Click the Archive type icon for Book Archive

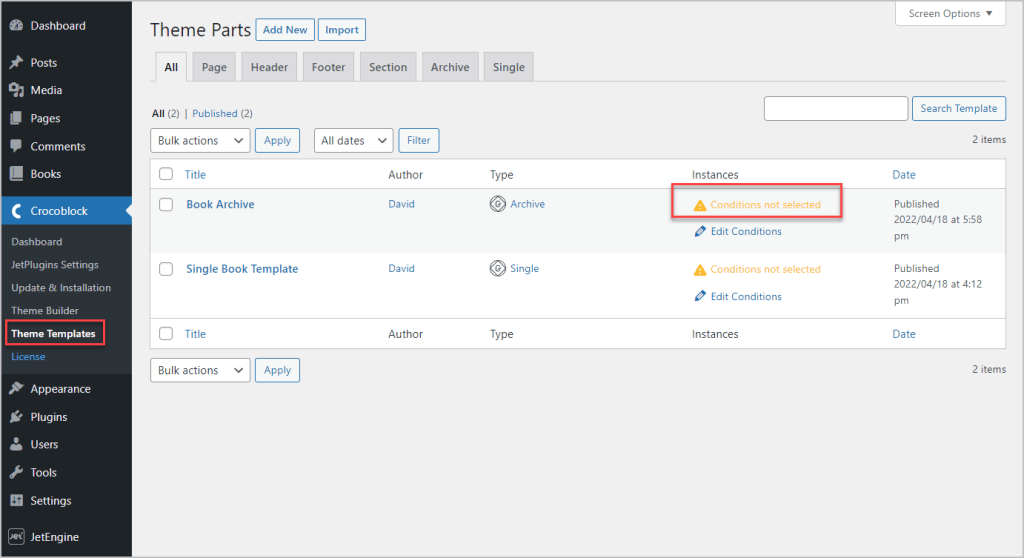click(x=498, y=204)
